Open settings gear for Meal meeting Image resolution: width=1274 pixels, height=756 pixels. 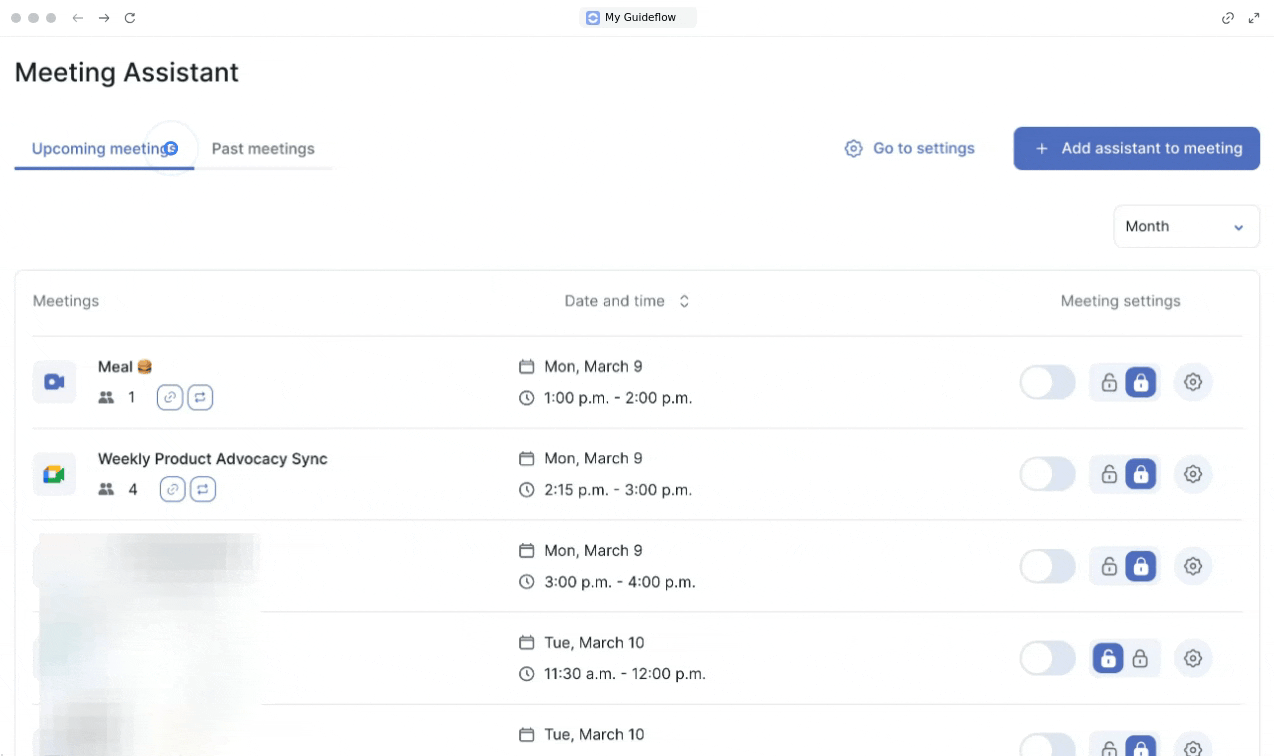pyautogui.click(x=1192, y=382)
